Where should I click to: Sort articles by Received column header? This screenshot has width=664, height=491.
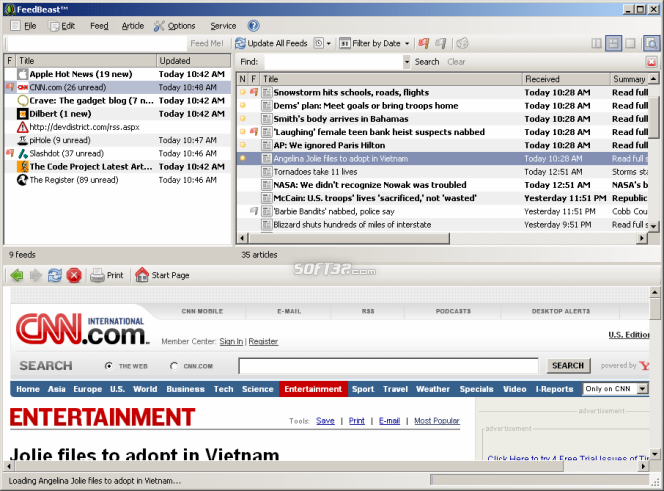[566, 79]
